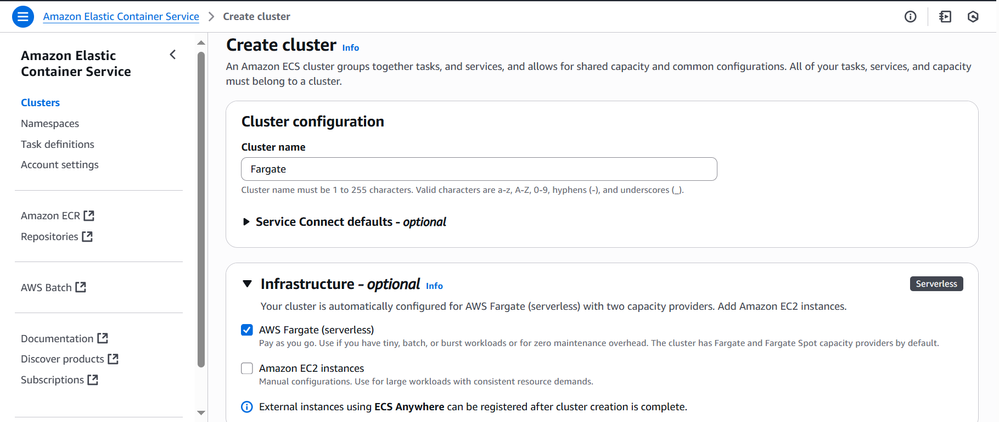Open Info link next to Create cluster
This screenshot has height=422, width=999.
click(350, 47)
